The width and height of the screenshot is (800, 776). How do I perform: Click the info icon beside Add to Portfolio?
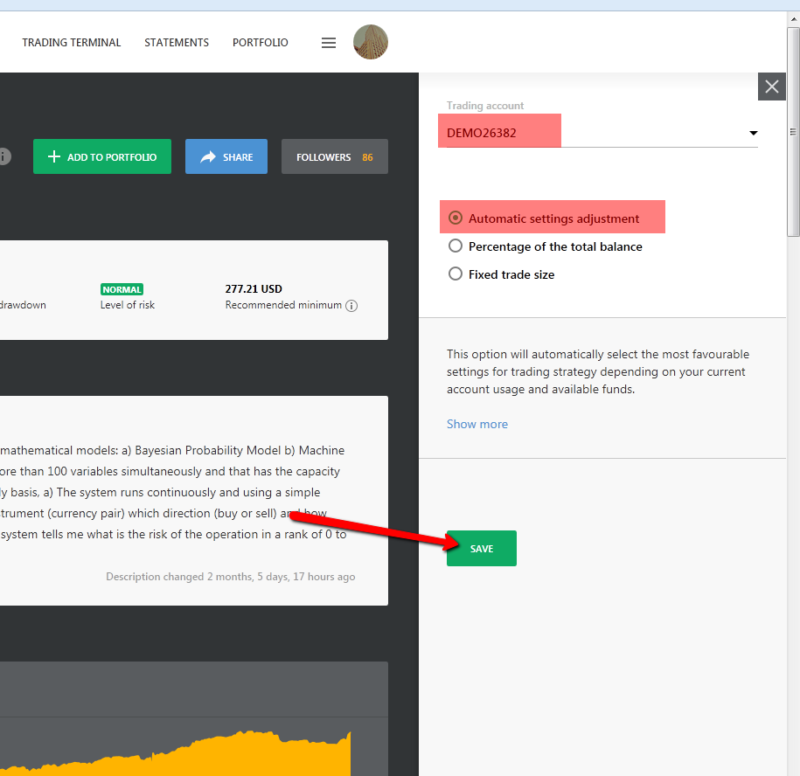click(4, 156)
